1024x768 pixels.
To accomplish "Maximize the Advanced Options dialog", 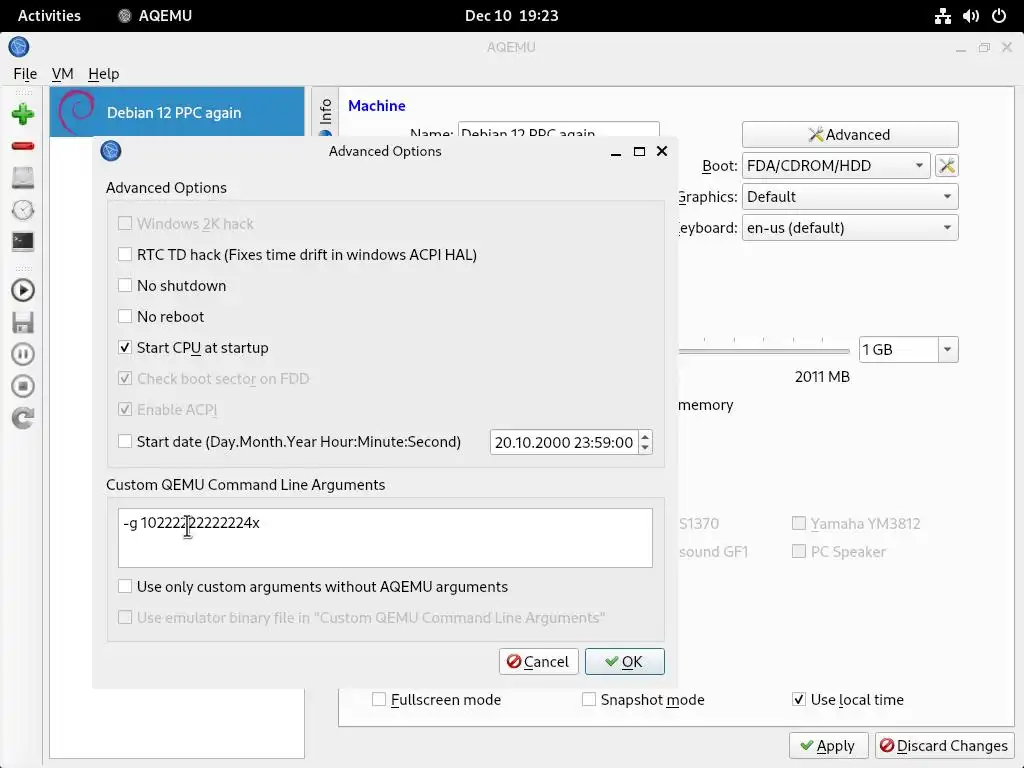I will [x=639, y=152].
